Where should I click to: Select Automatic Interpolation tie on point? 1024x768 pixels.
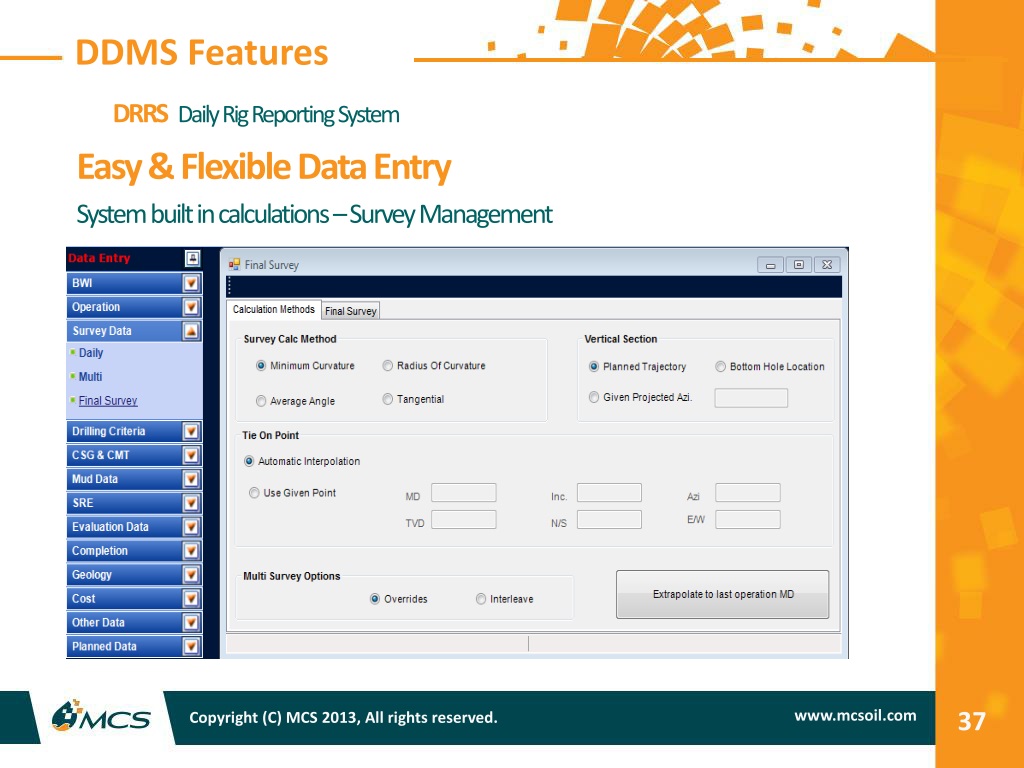(x=249, y=461)
